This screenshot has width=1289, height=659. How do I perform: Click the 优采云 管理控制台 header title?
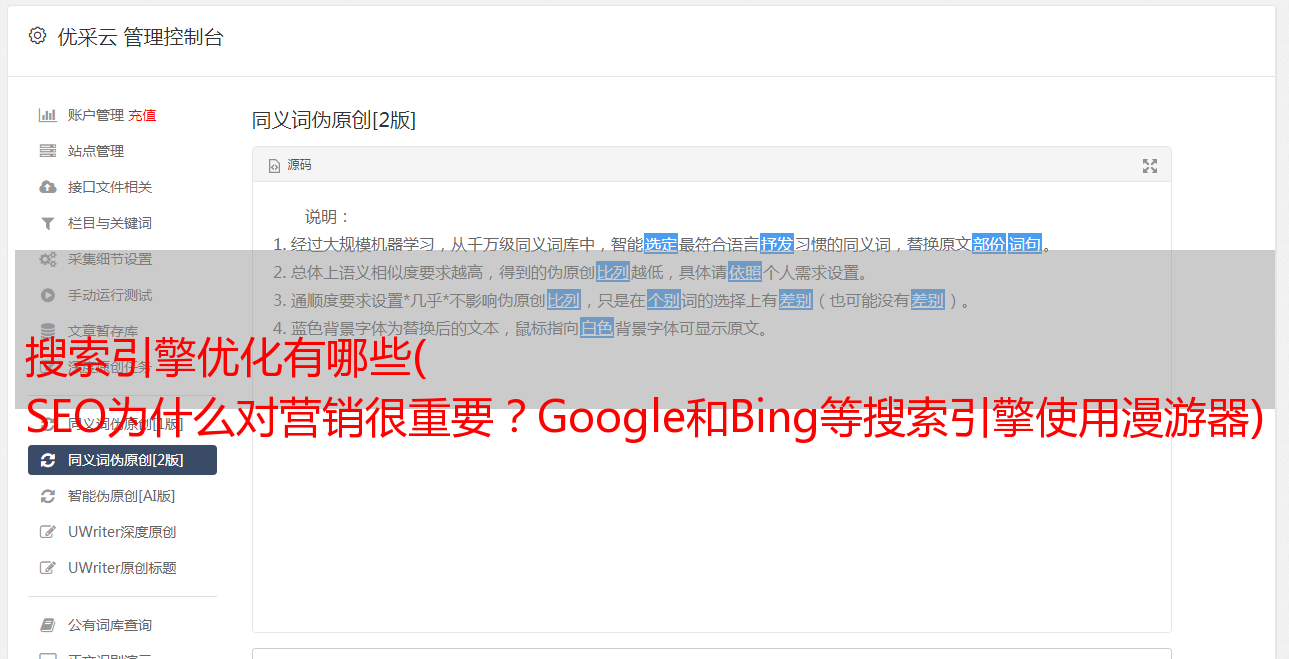click(140, 37)
